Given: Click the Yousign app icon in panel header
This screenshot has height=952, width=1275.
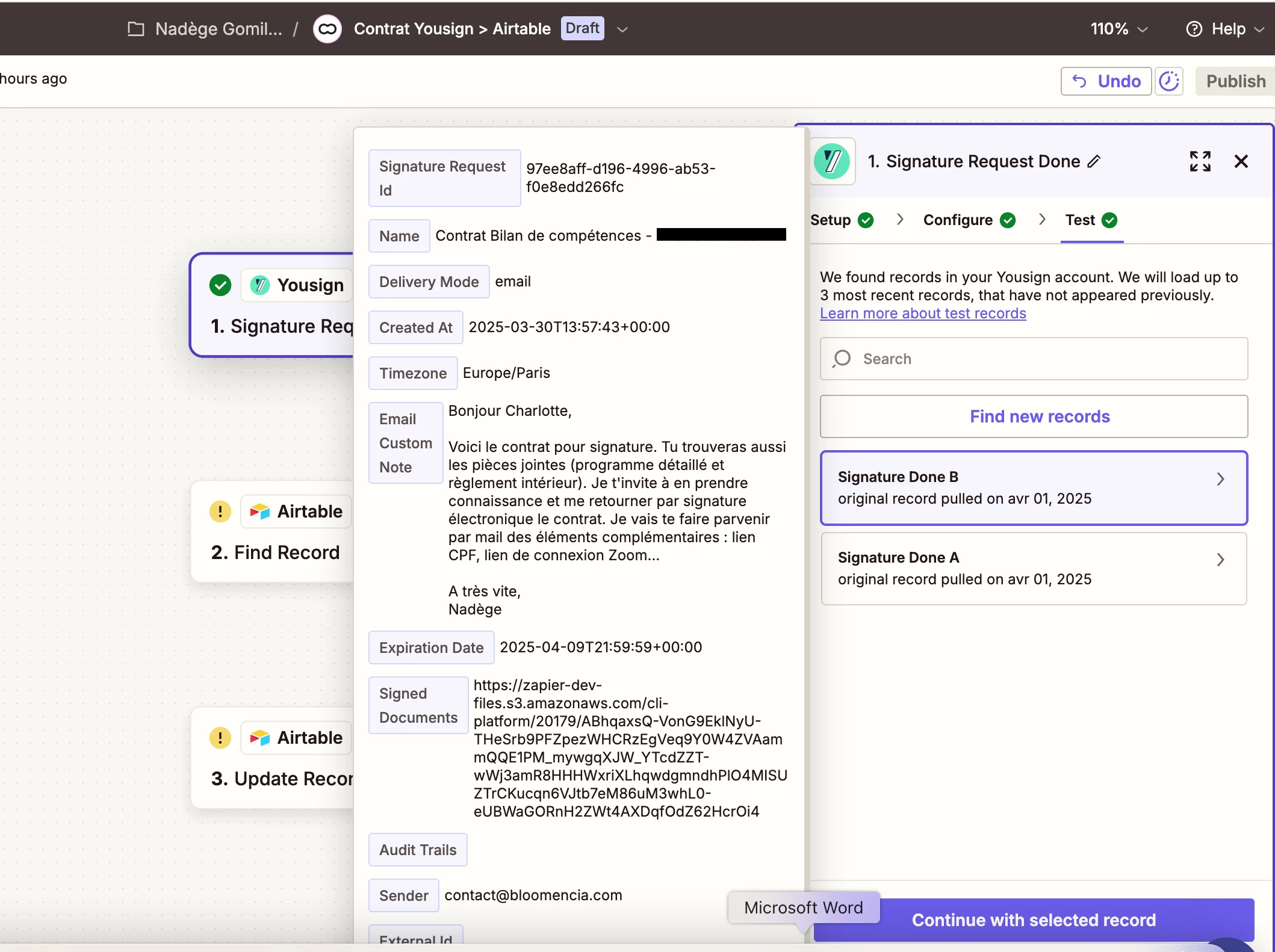Looking at the screenshot, I should [832, 161].
